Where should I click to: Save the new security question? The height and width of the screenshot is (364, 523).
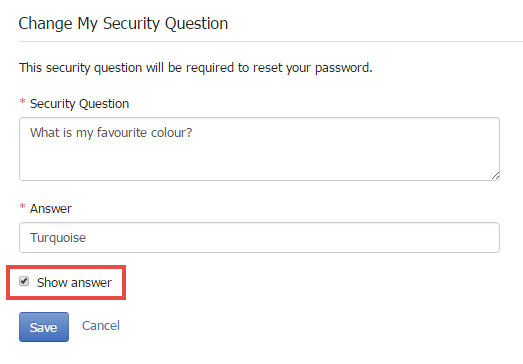[x=44, y=327]
